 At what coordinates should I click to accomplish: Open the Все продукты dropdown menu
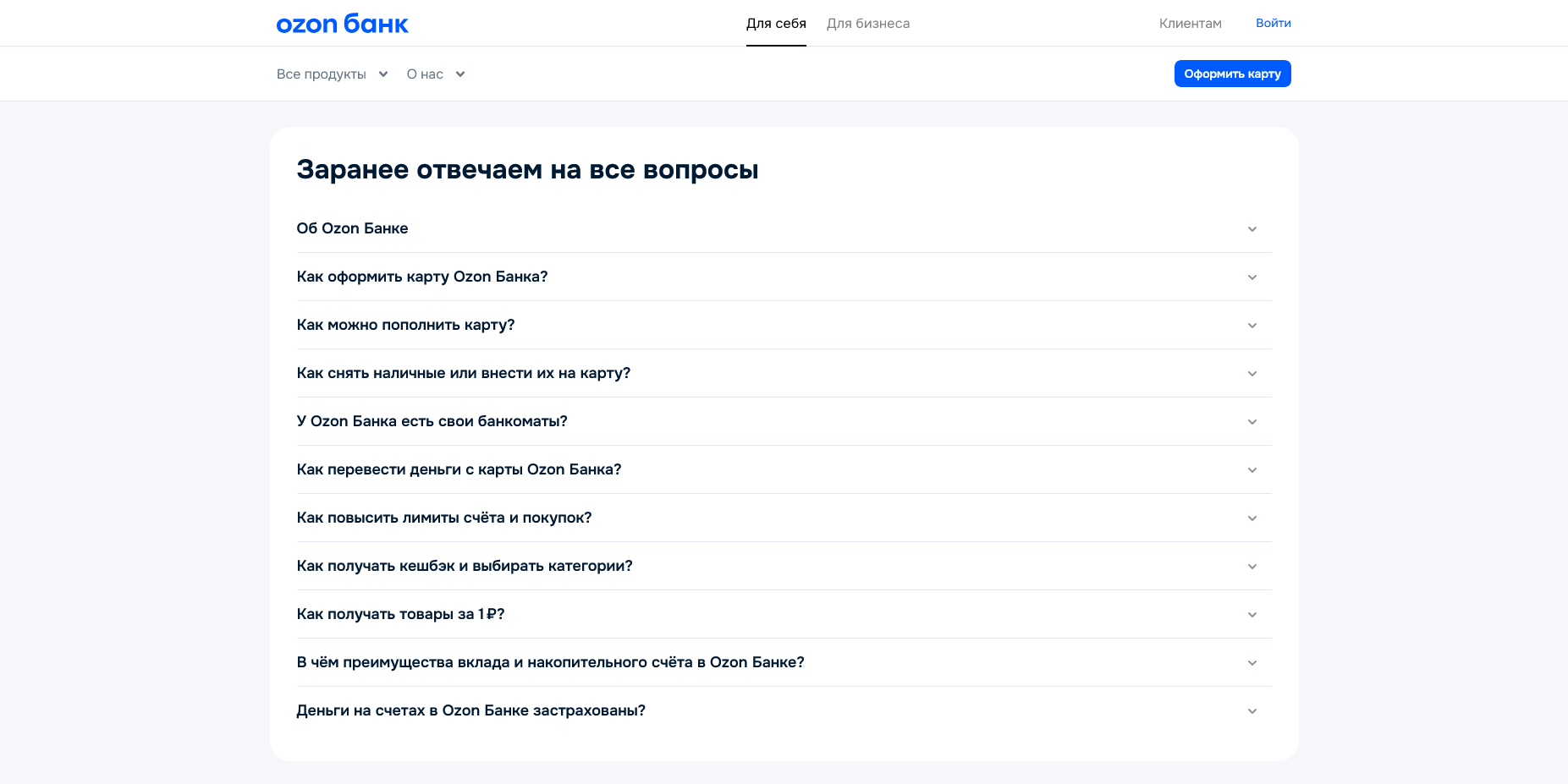[x=332, y=74]
